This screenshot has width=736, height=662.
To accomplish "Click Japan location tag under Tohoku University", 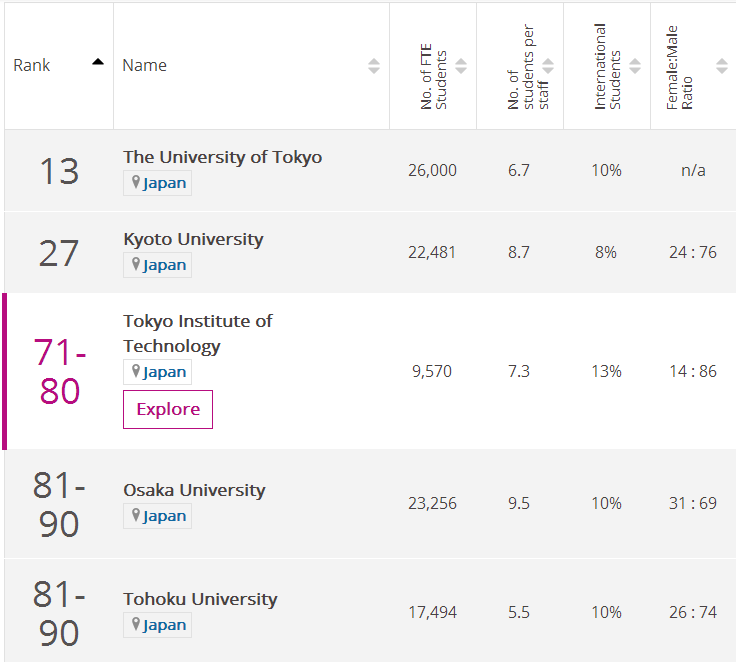I will pos(157,625).
